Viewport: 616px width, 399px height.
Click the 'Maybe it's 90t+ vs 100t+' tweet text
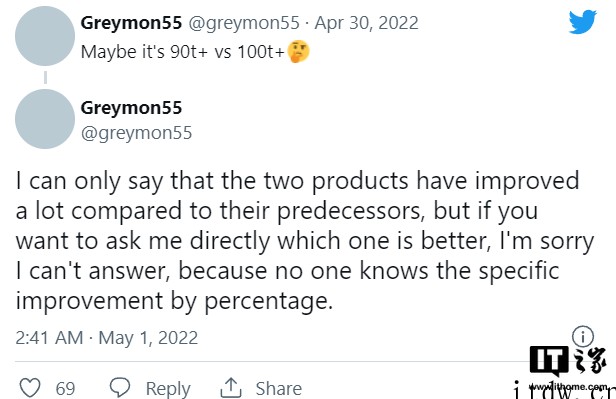tap(182, 52)
